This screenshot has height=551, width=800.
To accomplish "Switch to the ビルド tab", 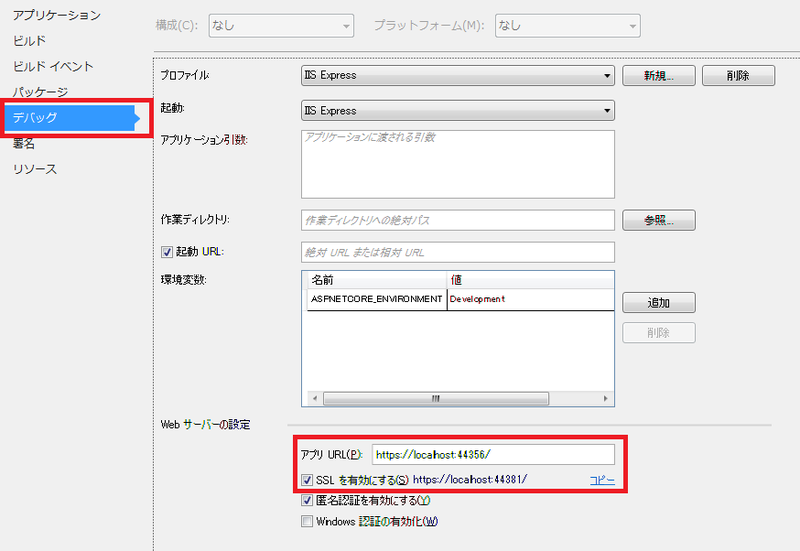I will click(30, 41).
